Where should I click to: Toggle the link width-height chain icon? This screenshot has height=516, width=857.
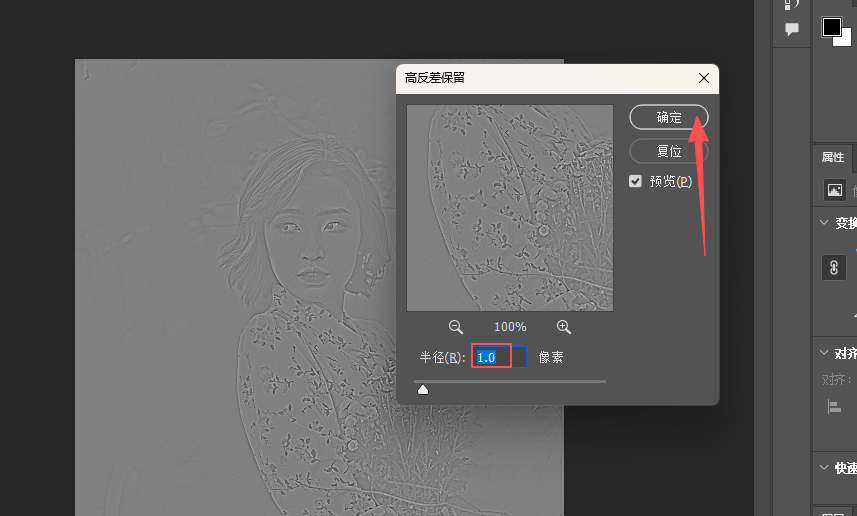833,268
